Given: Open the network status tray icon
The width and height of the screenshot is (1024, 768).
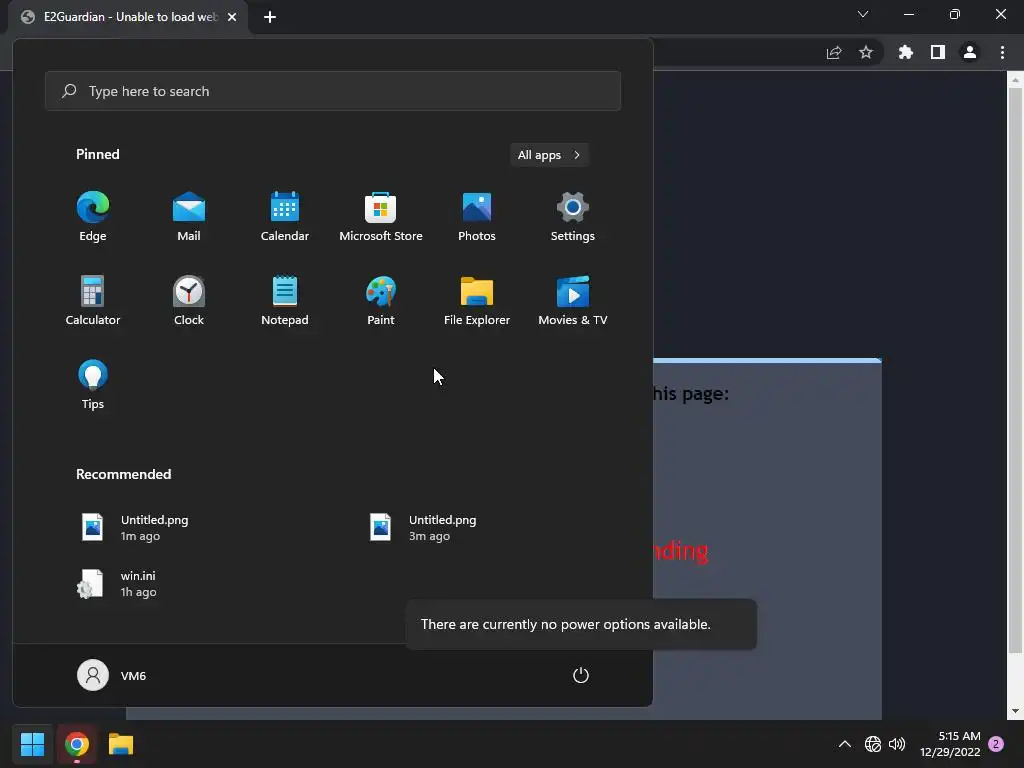Looking at the screenshot, I should click(872, 744).
